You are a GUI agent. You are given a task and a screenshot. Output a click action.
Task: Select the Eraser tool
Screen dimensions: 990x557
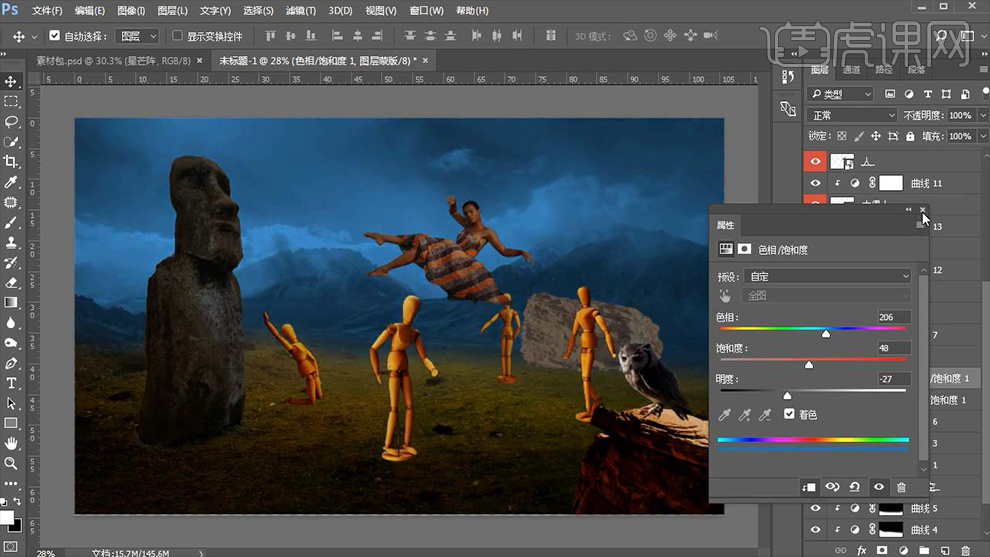(11, 282)
